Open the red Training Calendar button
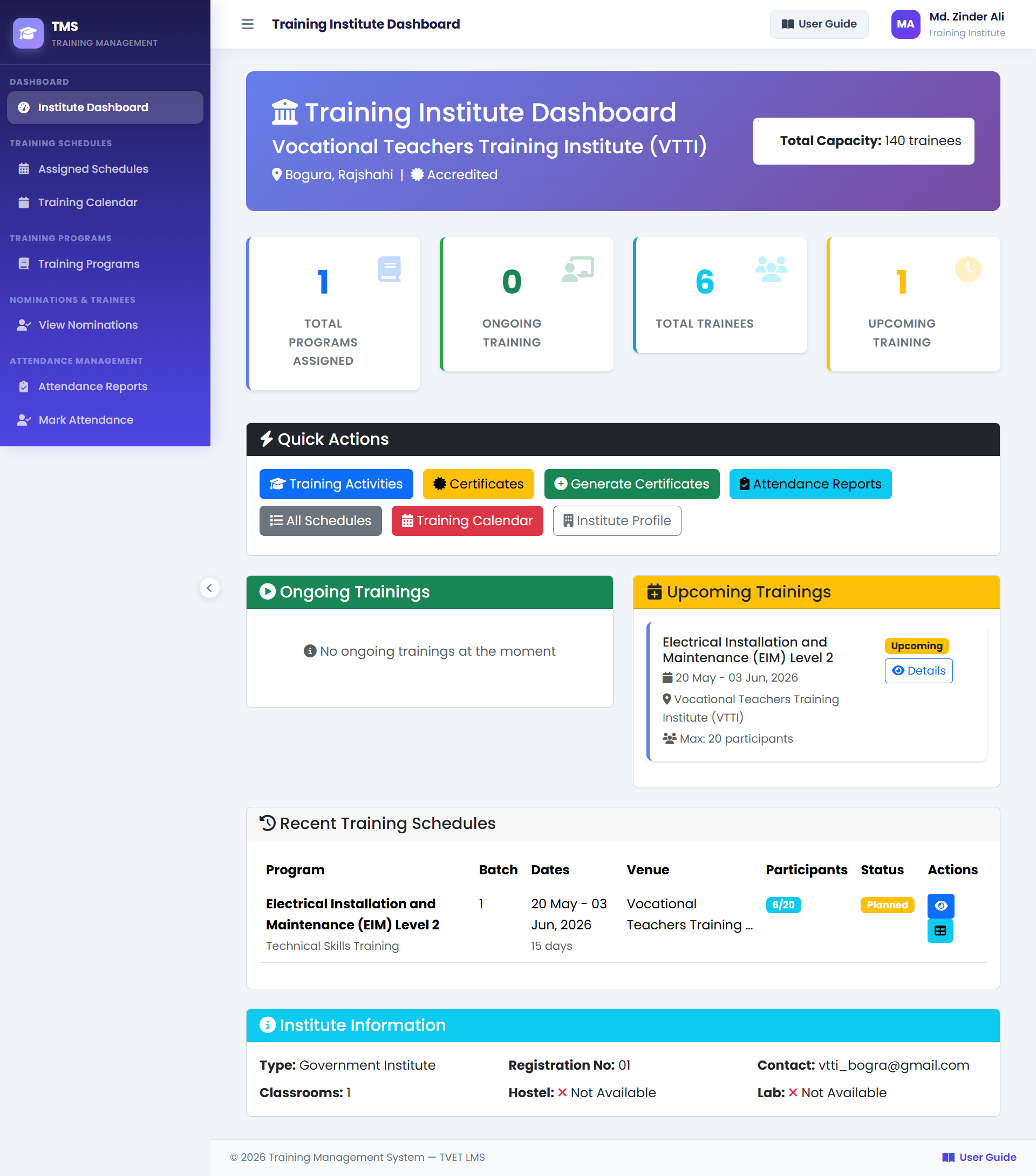Image resolution: width=1036 pixels, height=1176 pixels. pyautogui.click(x=467, y=521)
